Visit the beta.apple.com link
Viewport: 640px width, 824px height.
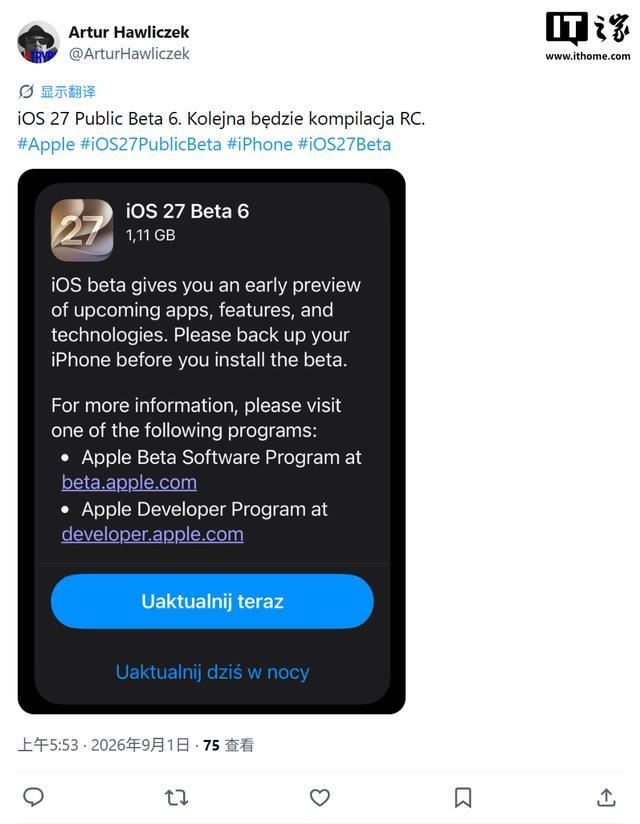pos(129,482)
